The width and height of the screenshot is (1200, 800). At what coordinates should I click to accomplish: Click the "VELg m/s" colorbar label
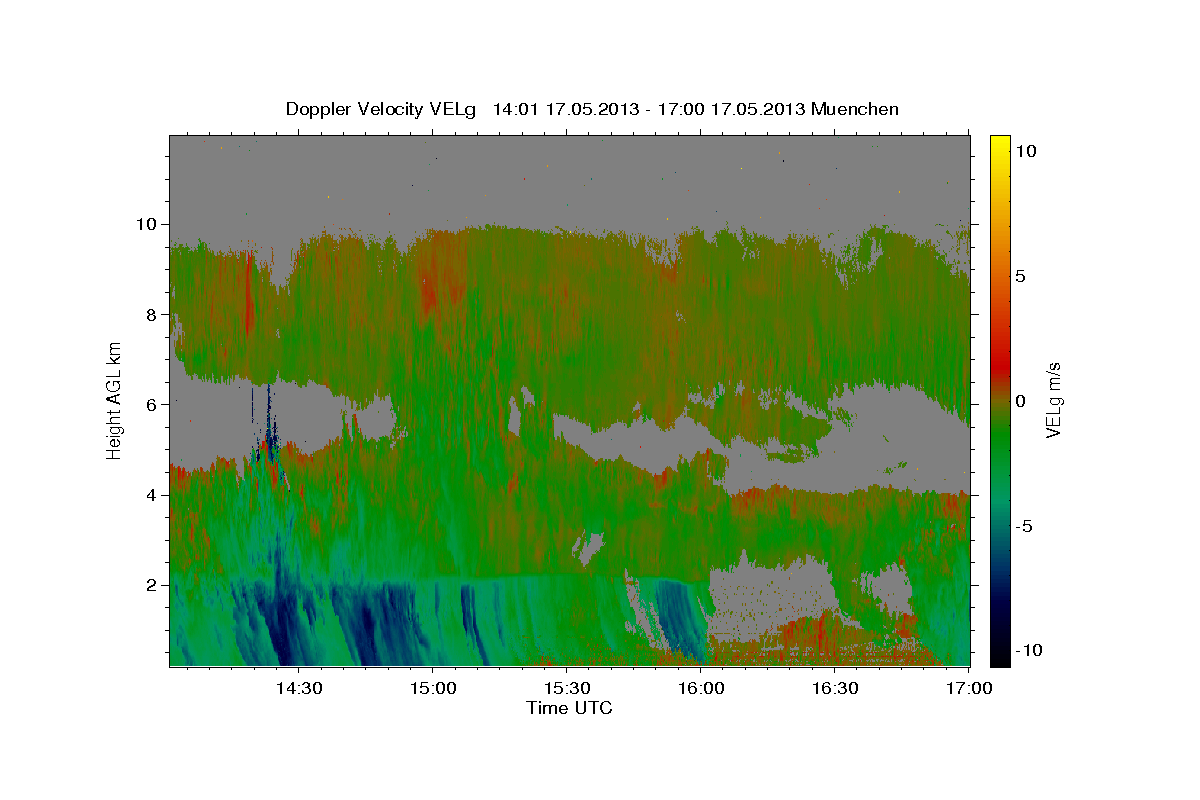coord(1054,400)
